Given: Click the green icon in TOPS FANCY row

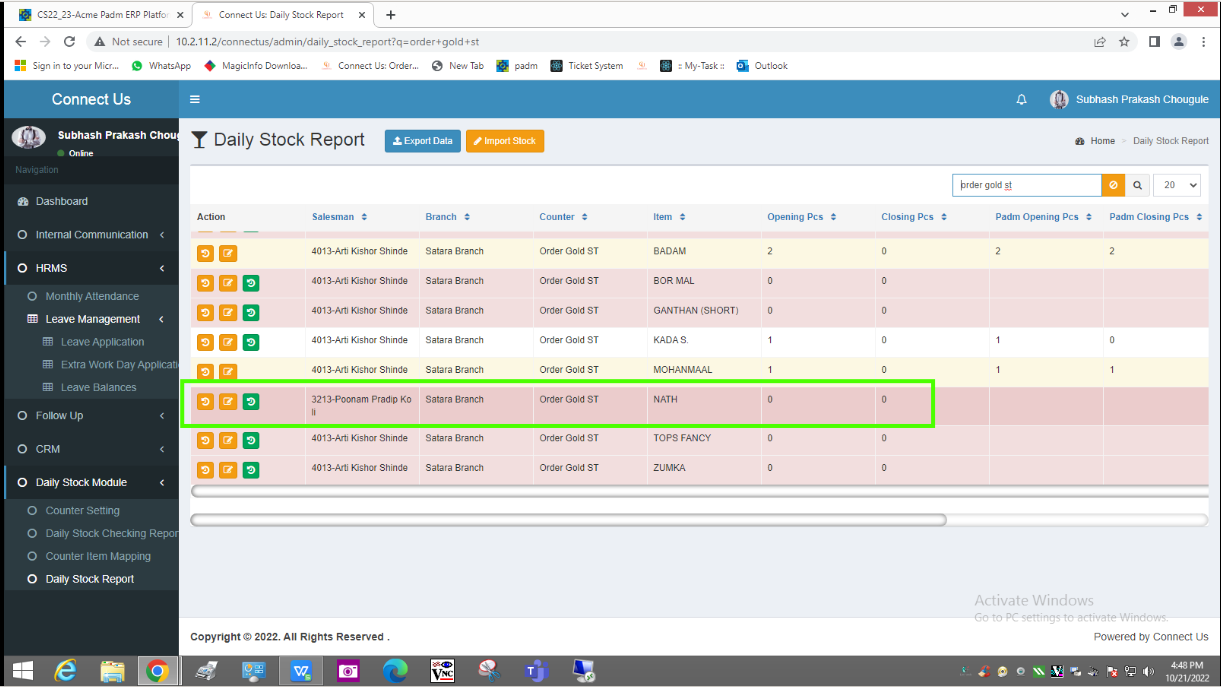Looking at the screenshot, I should (251, 441).
